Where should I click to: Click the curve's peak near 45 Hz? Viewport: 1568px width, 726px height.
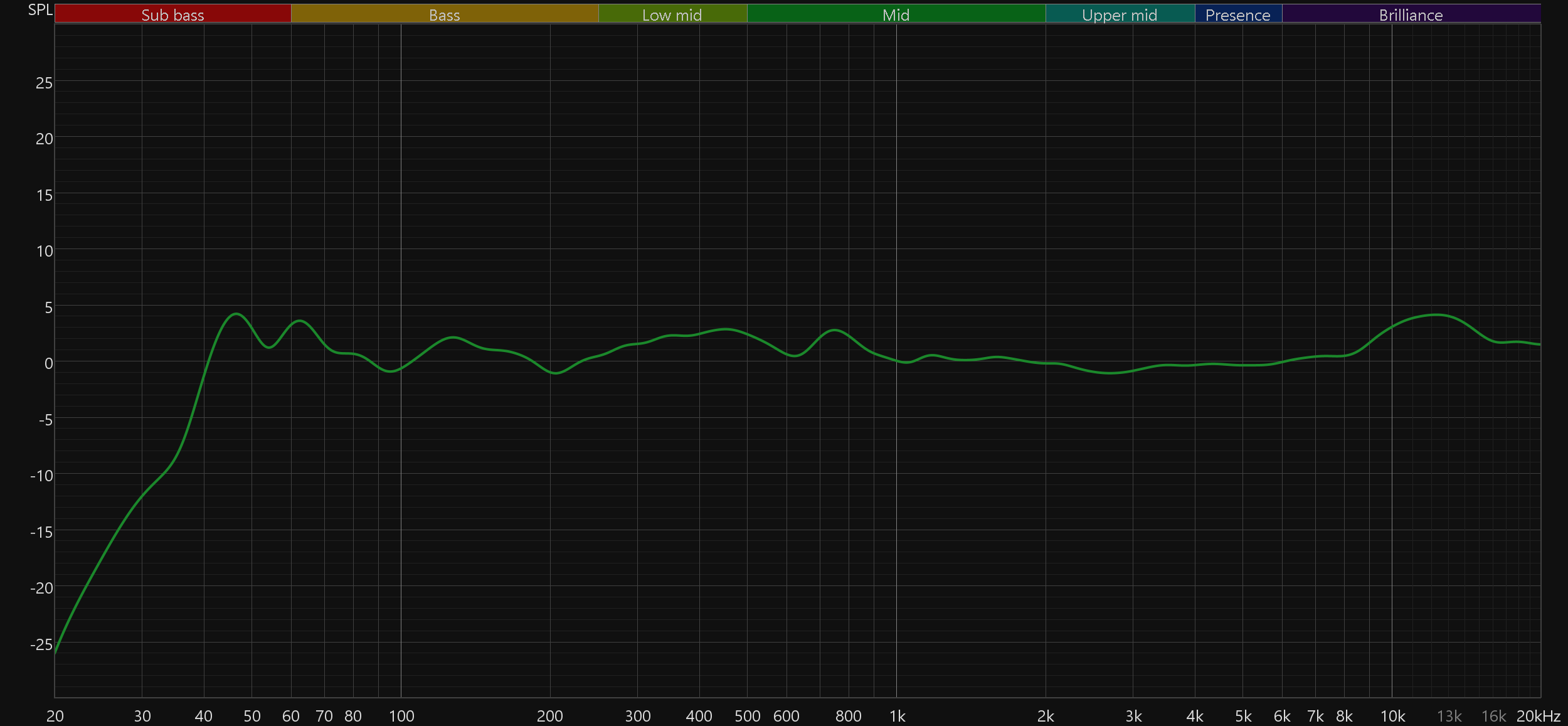pos(236,314)
